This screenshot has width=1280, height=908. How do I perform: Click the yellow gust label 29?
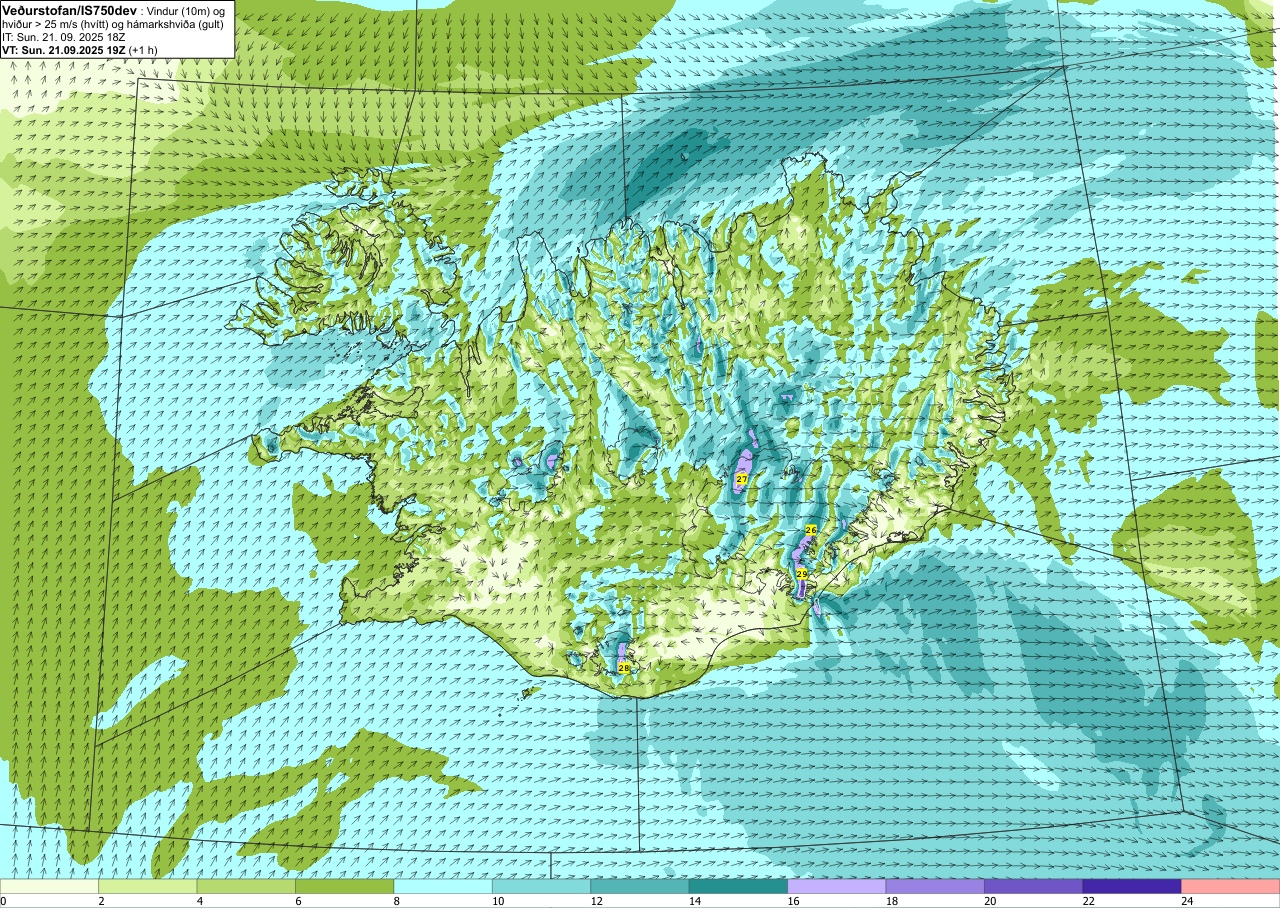(x=802, y=573)
